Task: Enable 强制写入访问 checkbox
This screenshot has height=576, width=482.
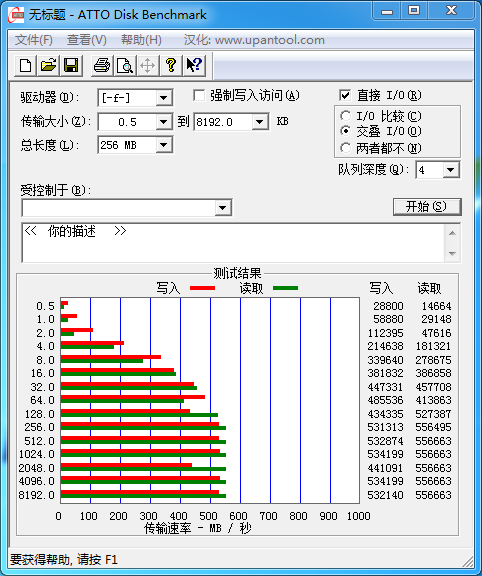Action: (x=199, y=96)
